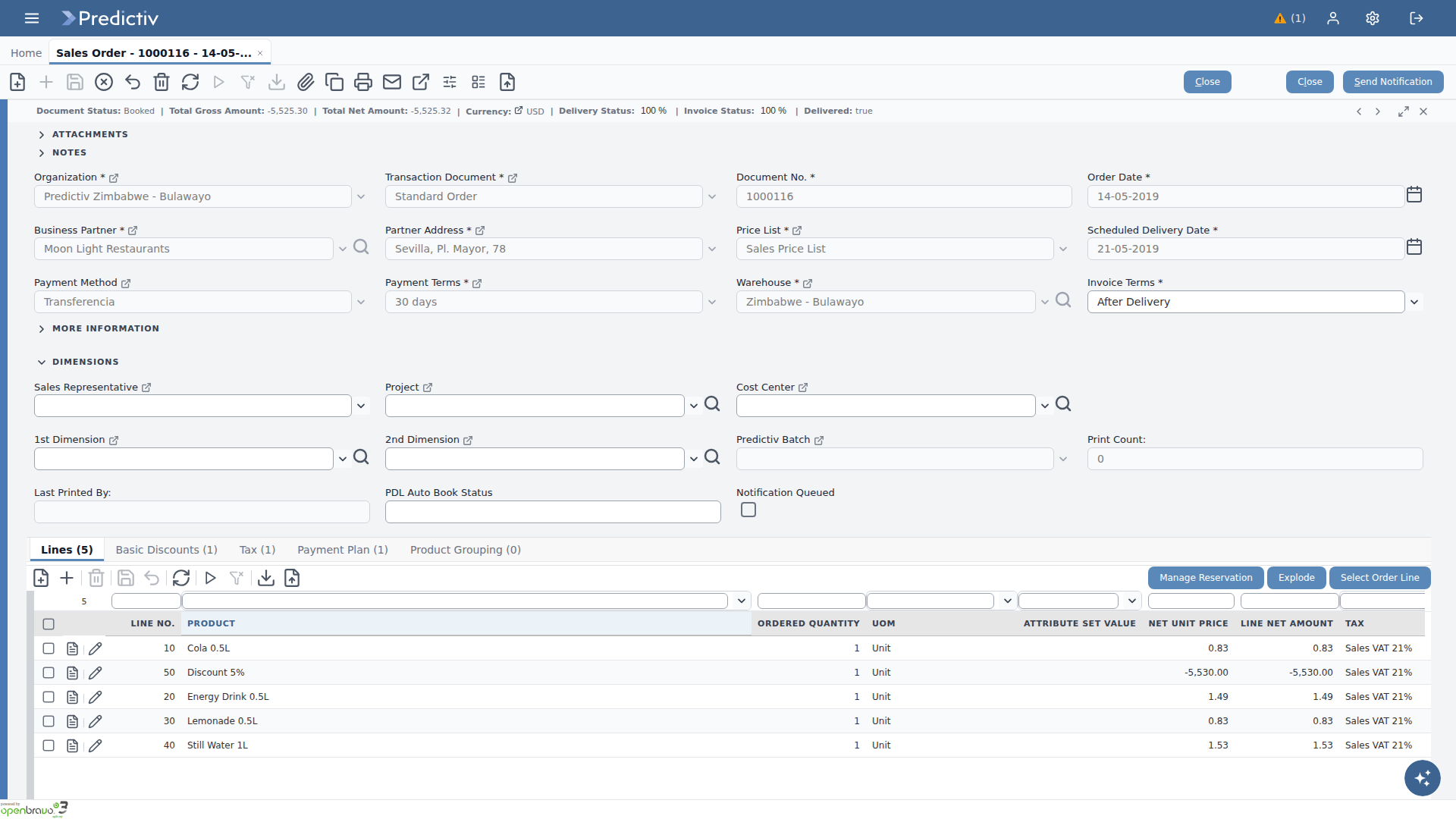Expand the Attachments section

pos(83,134)
